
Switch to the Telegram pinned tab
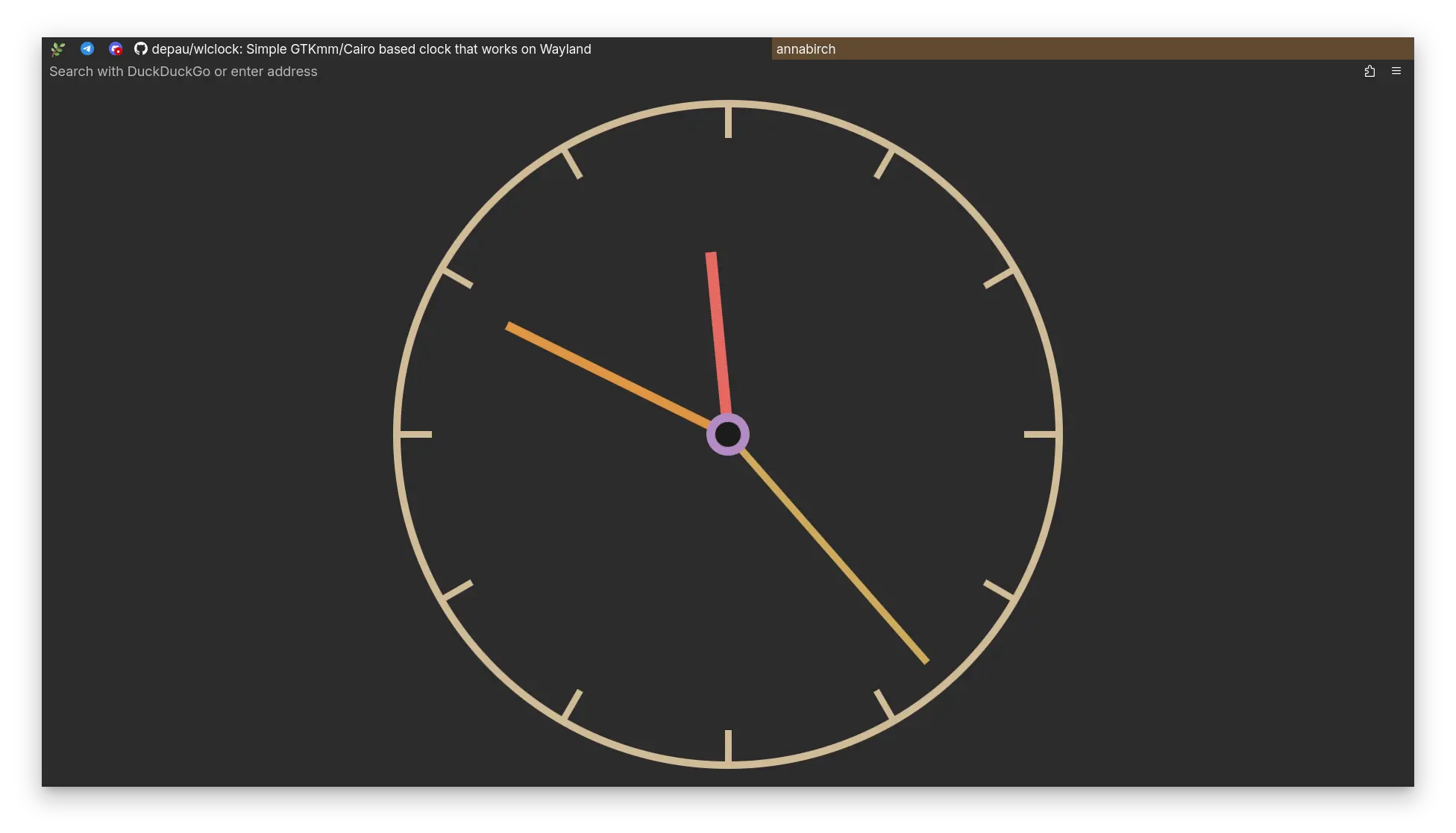[x=87, y=48]
